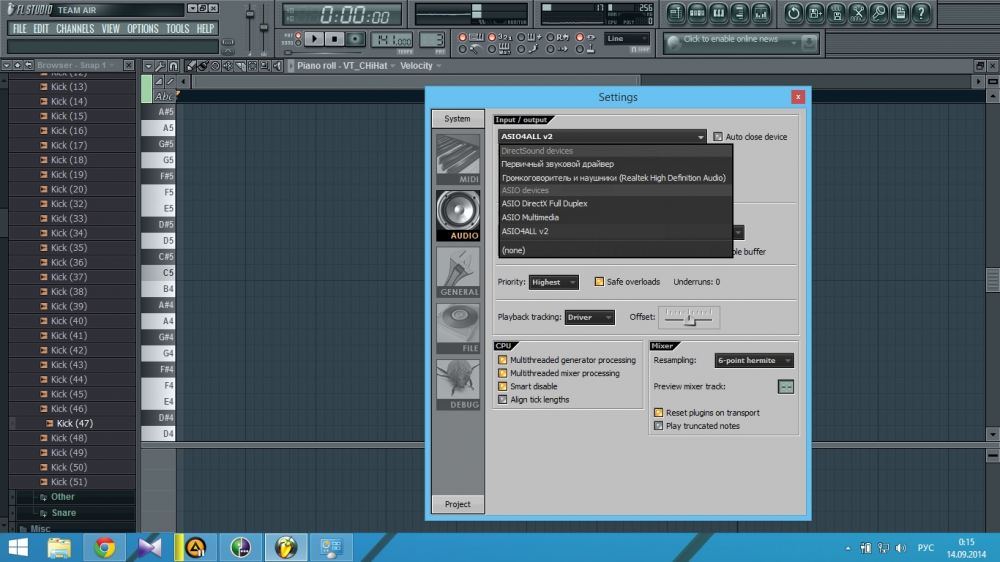Switch to the System settings tab
The width and height of the screenshot is (1000, 562).
tap(457, 119)
